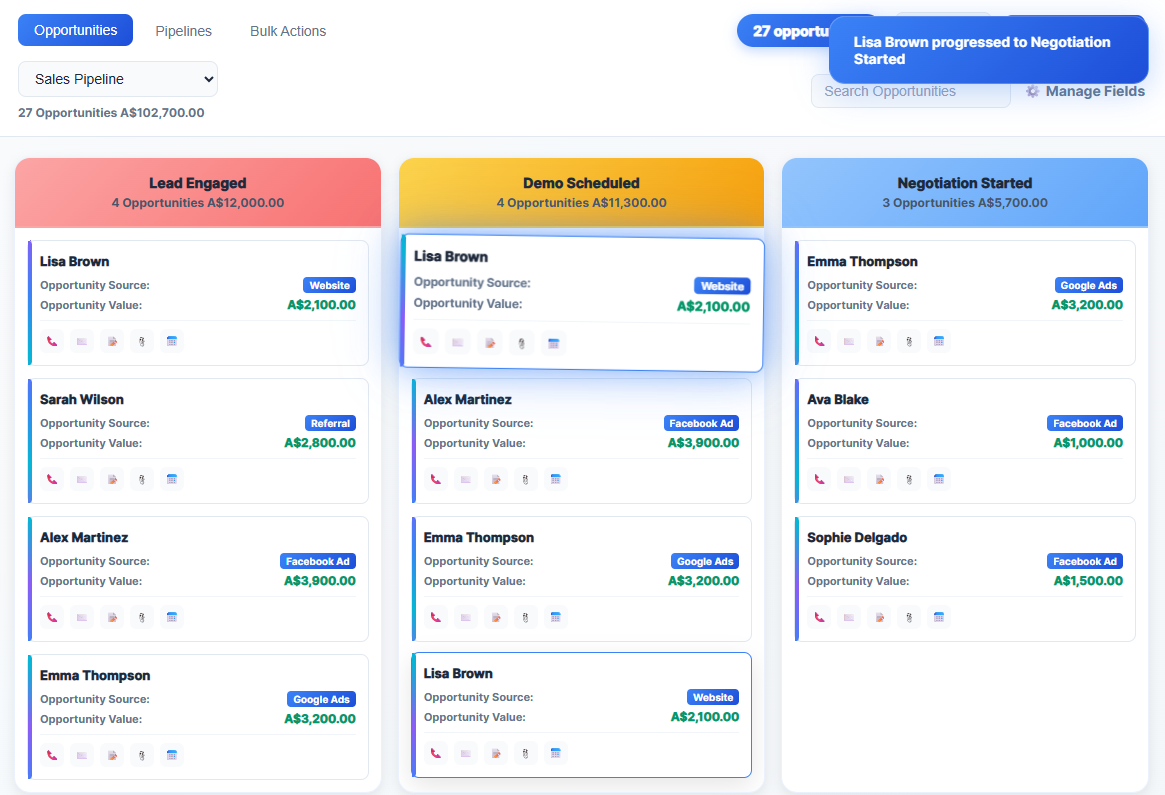Open the Bulk Actions tab
This screenshot has width=1165, height=795.
pyautogui.click(x=287, y=30)
